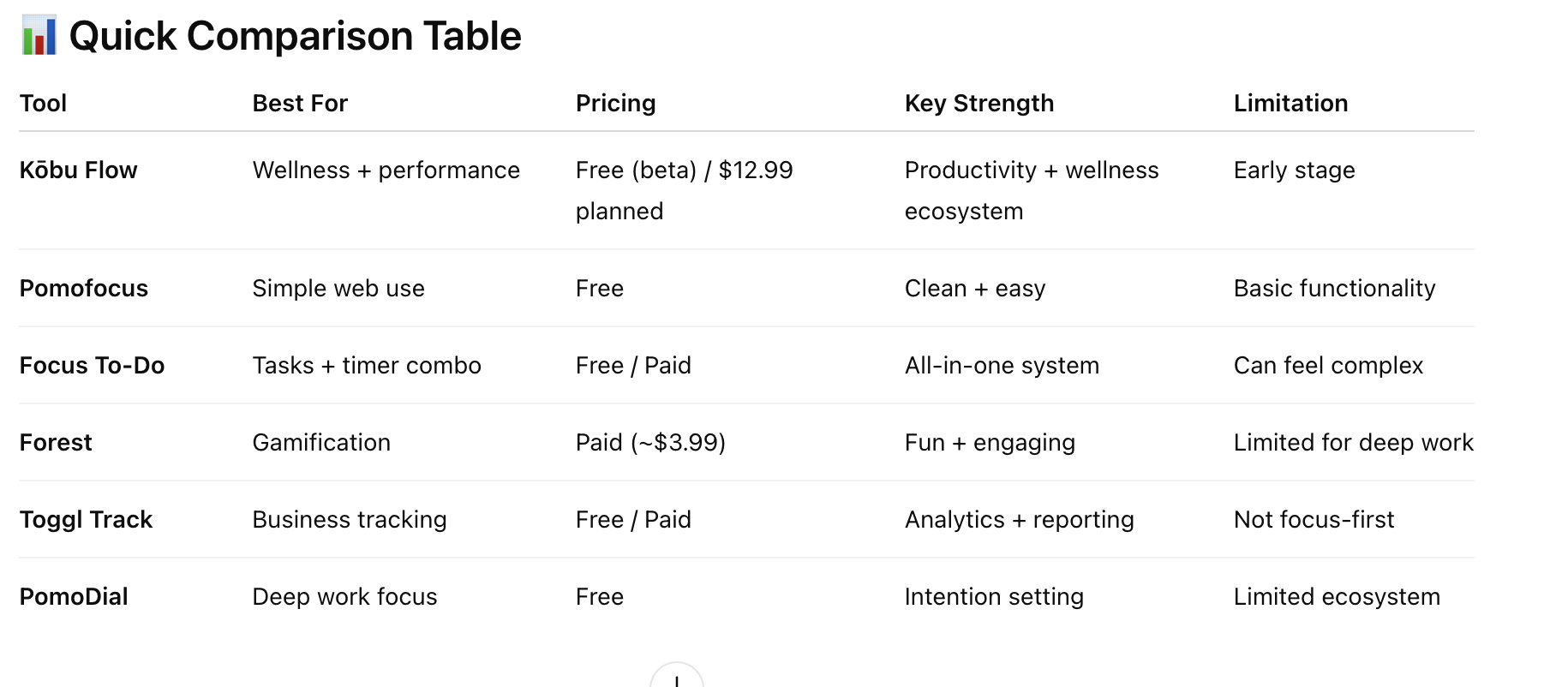
Task: Select the Best For column header
Action: click(300, 104)
